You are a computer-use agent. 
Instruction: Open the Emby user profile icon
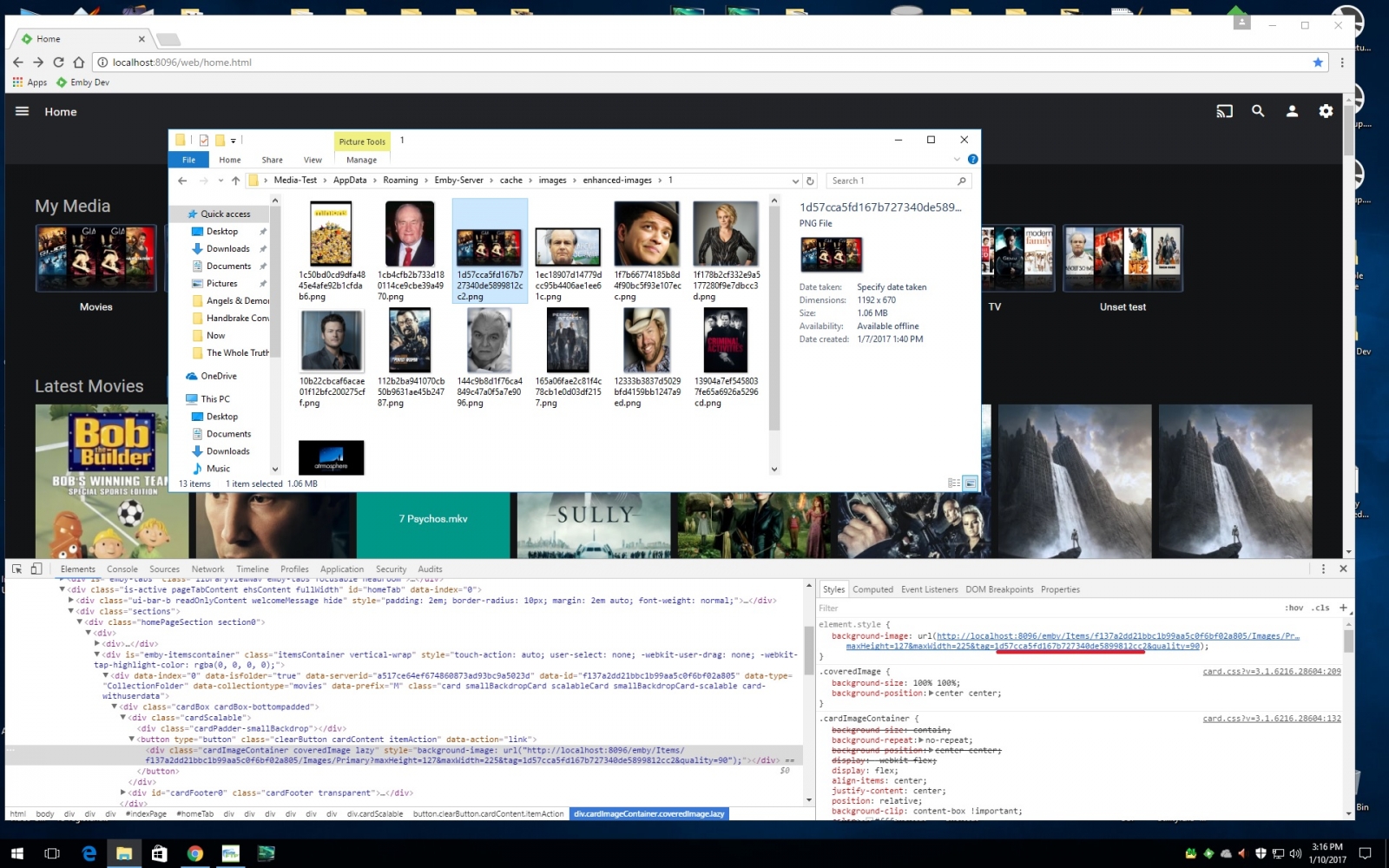pos(1292,111)
